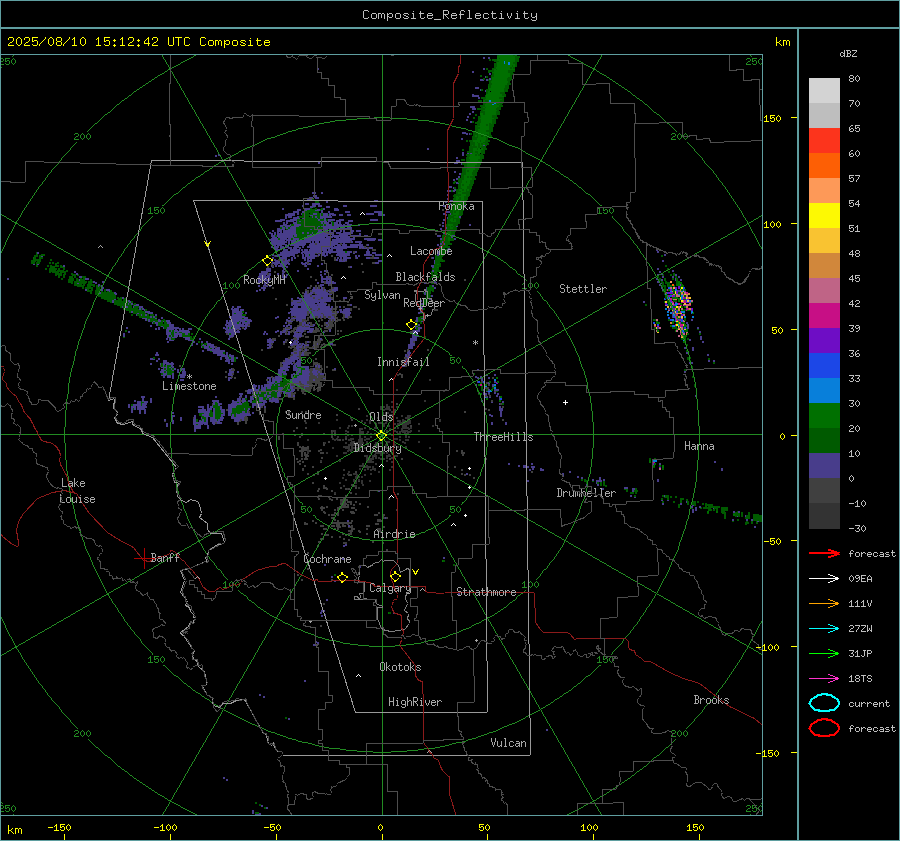Click the yellow diamond marker at RedDeer
This screenshot has width=900, height=841.
click(x=411, y=325)
